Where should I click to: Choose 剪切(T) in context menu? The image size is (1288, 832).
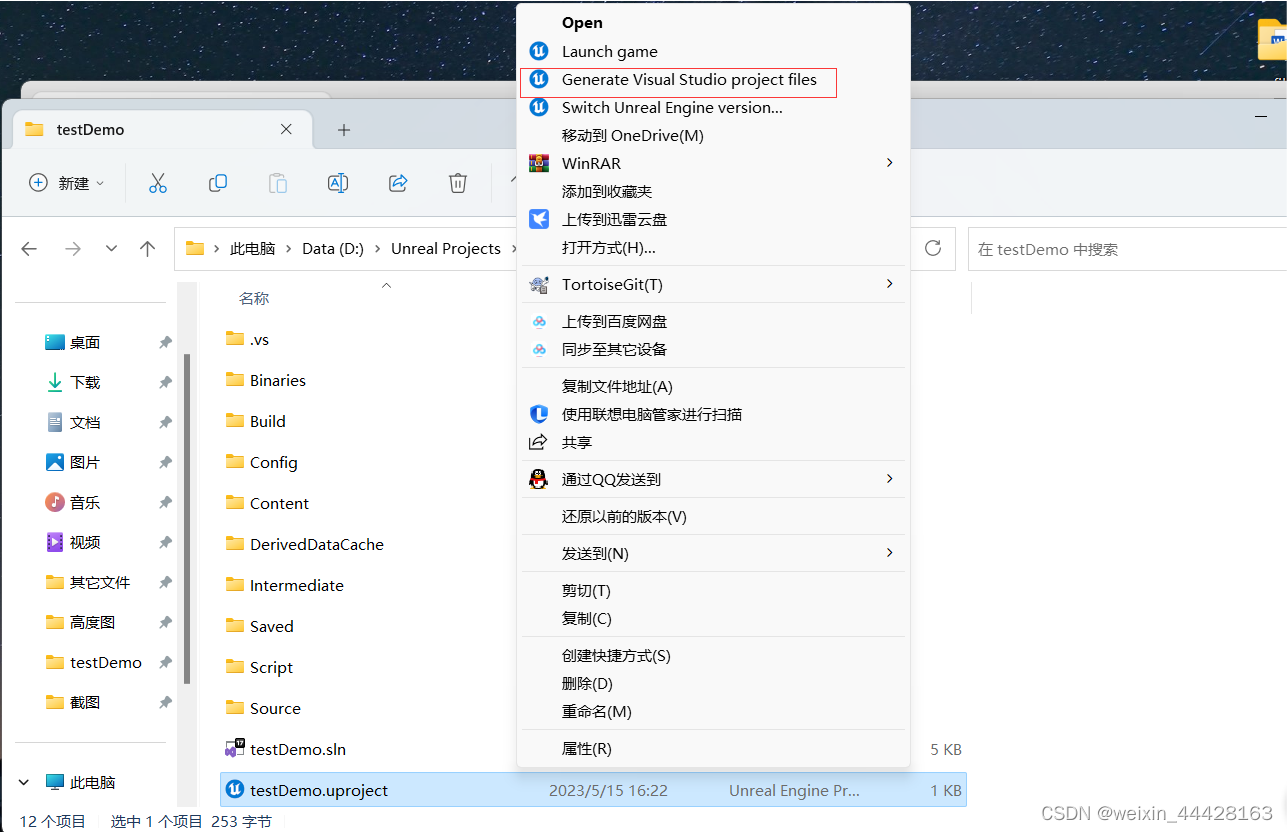tap(713, 590)
